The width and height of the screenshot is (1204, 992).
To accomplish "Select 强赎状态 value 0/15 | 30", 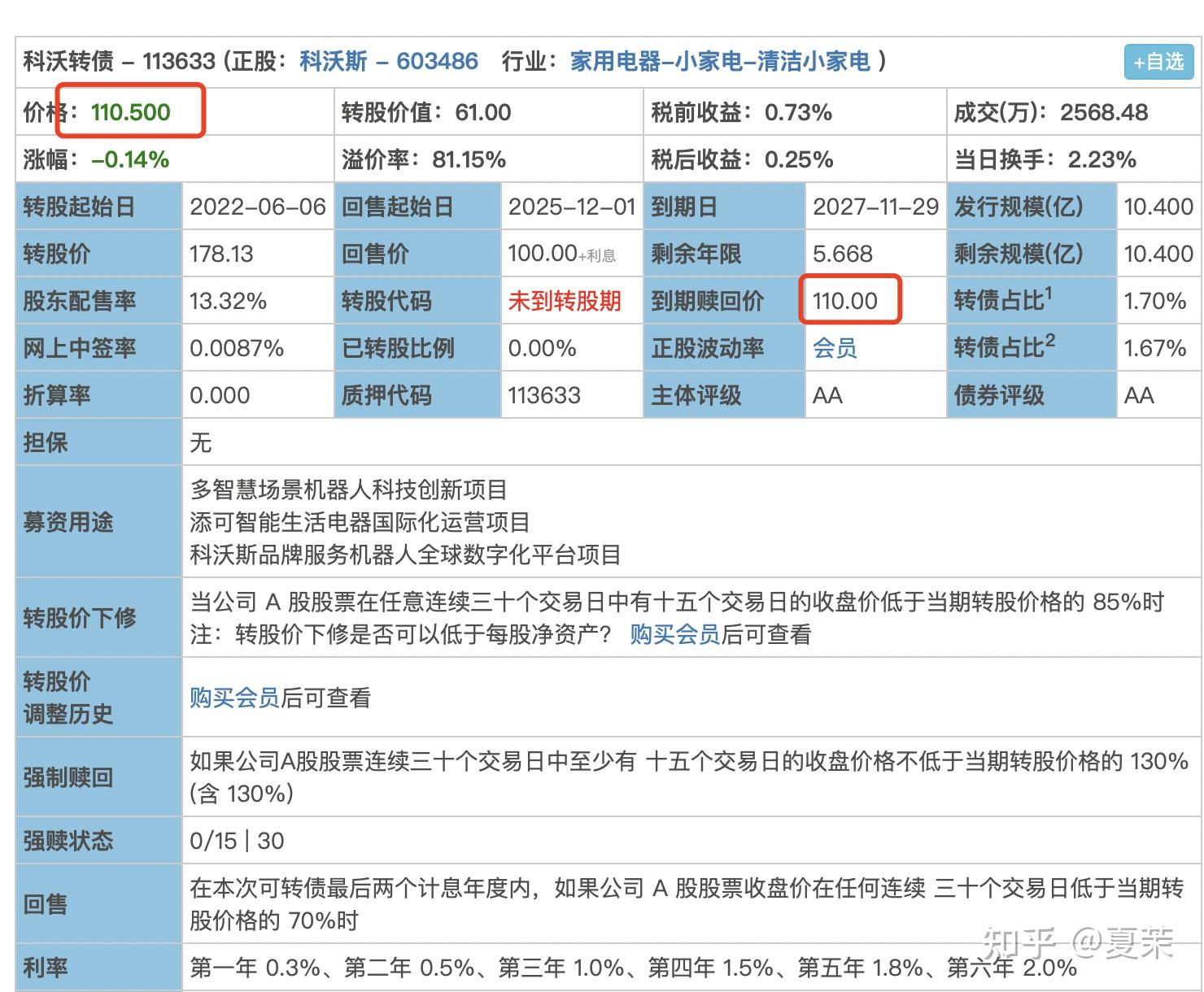I will pyautogui.click(x=237, y=841).
